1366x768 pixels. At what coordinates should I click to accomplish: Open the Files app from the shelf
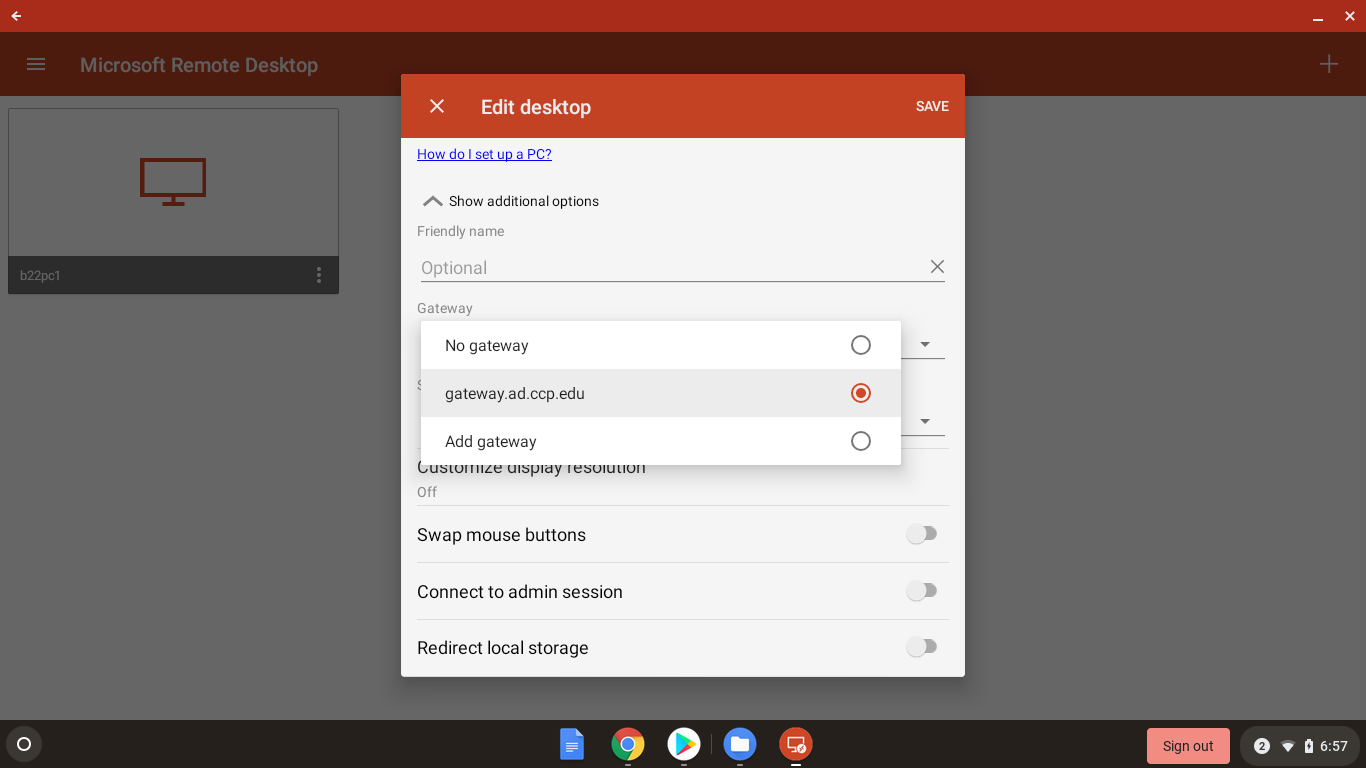click(x=740, y=745)
